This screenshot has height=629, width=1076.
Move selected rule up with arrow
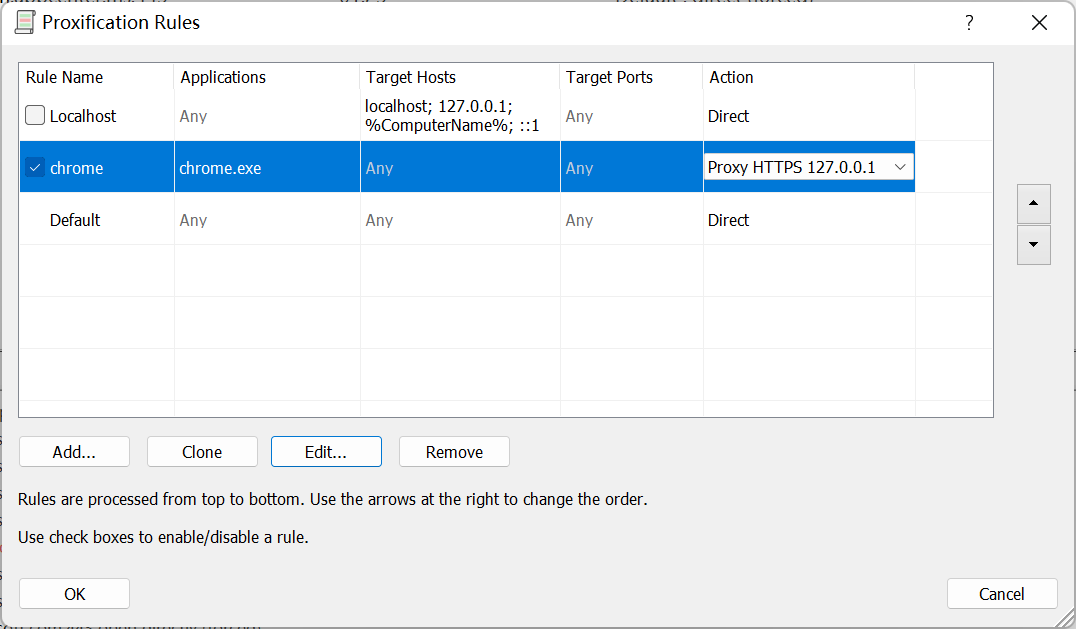tap(1033, 204)
